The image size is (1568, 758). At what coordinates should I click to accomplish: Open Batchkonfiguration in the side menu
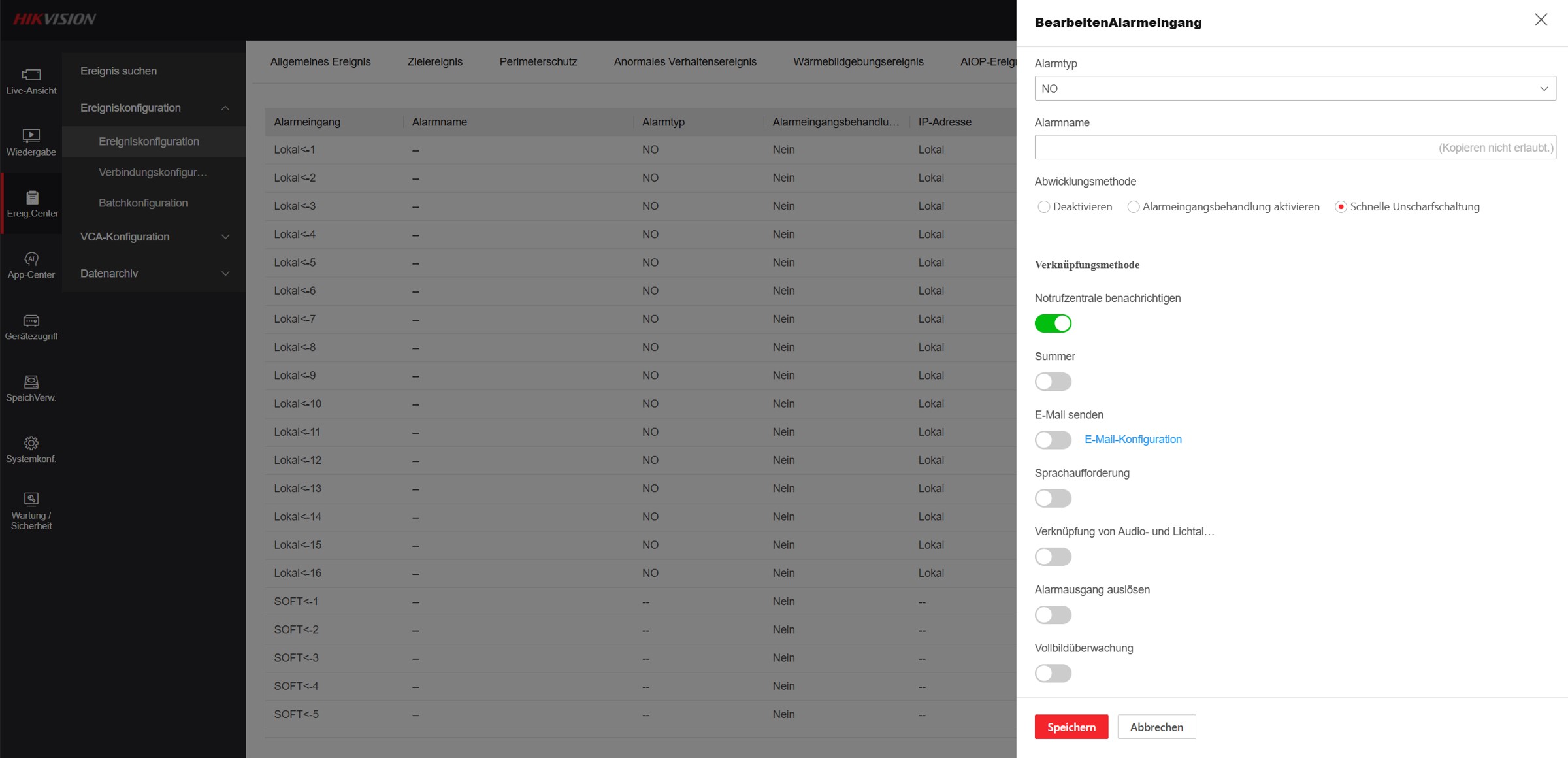coord(143,203)
